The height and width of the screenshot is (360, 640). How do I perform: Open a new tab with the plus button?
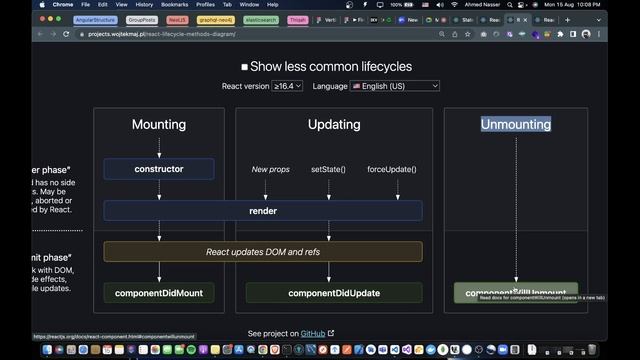point(567,20)
